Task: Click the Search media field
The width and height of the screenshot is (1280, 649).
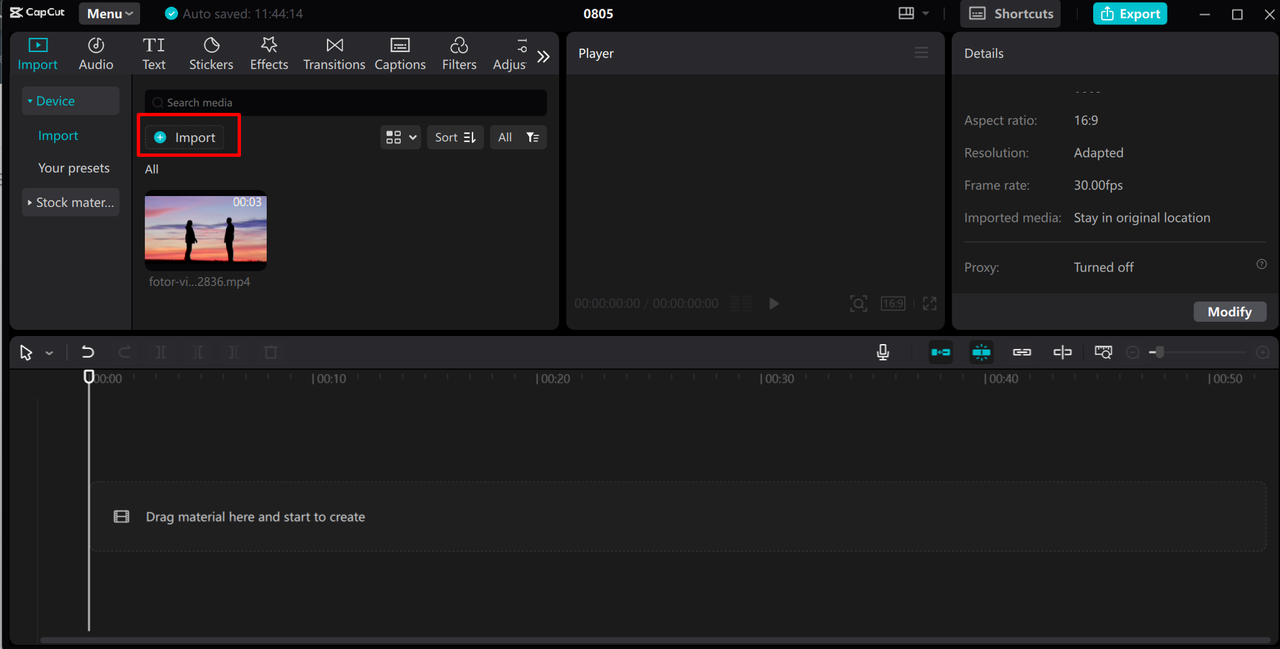Action: (345, 102)
